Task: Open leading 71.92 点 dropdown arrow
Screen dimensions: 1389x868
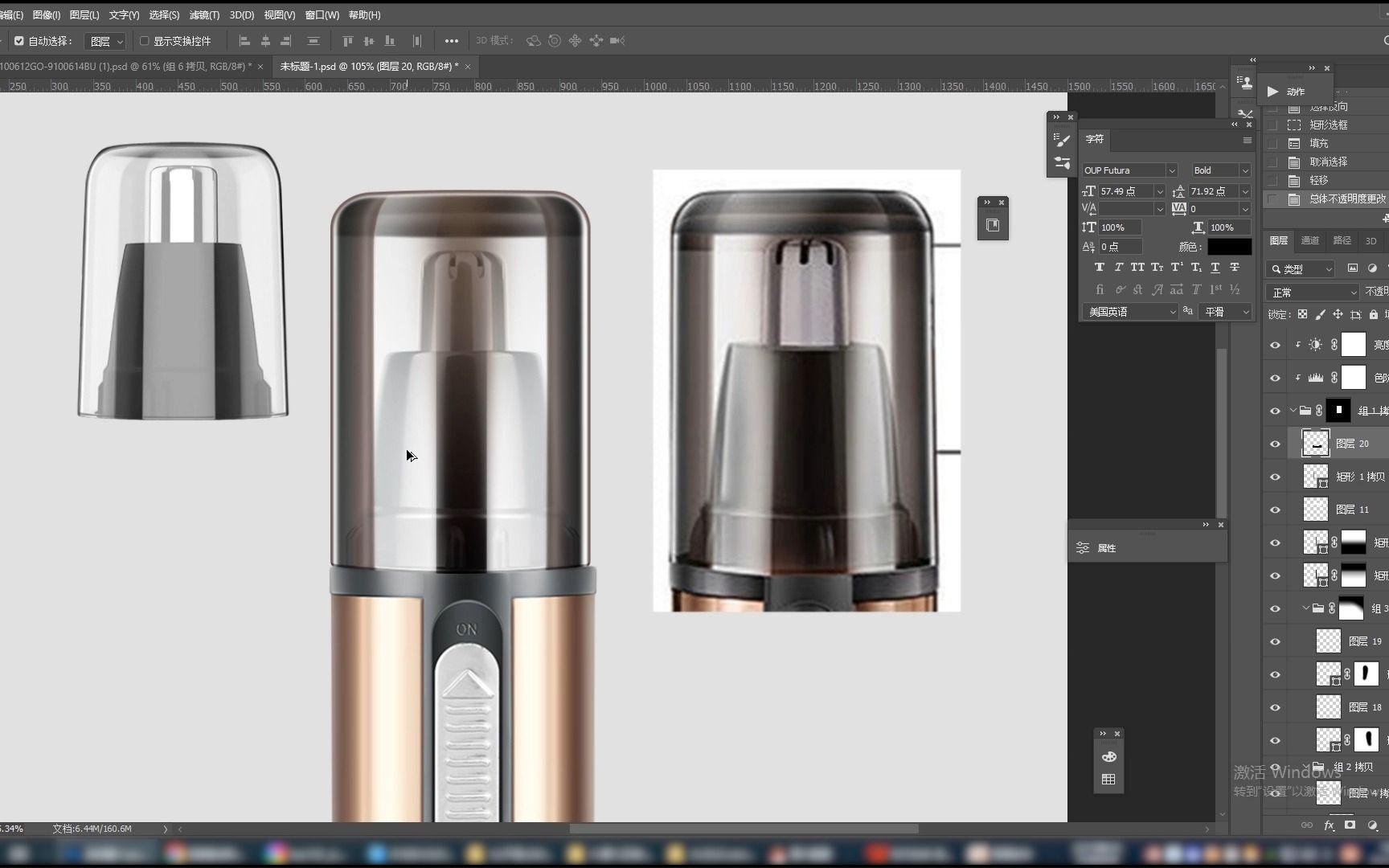Action: 1245,191
